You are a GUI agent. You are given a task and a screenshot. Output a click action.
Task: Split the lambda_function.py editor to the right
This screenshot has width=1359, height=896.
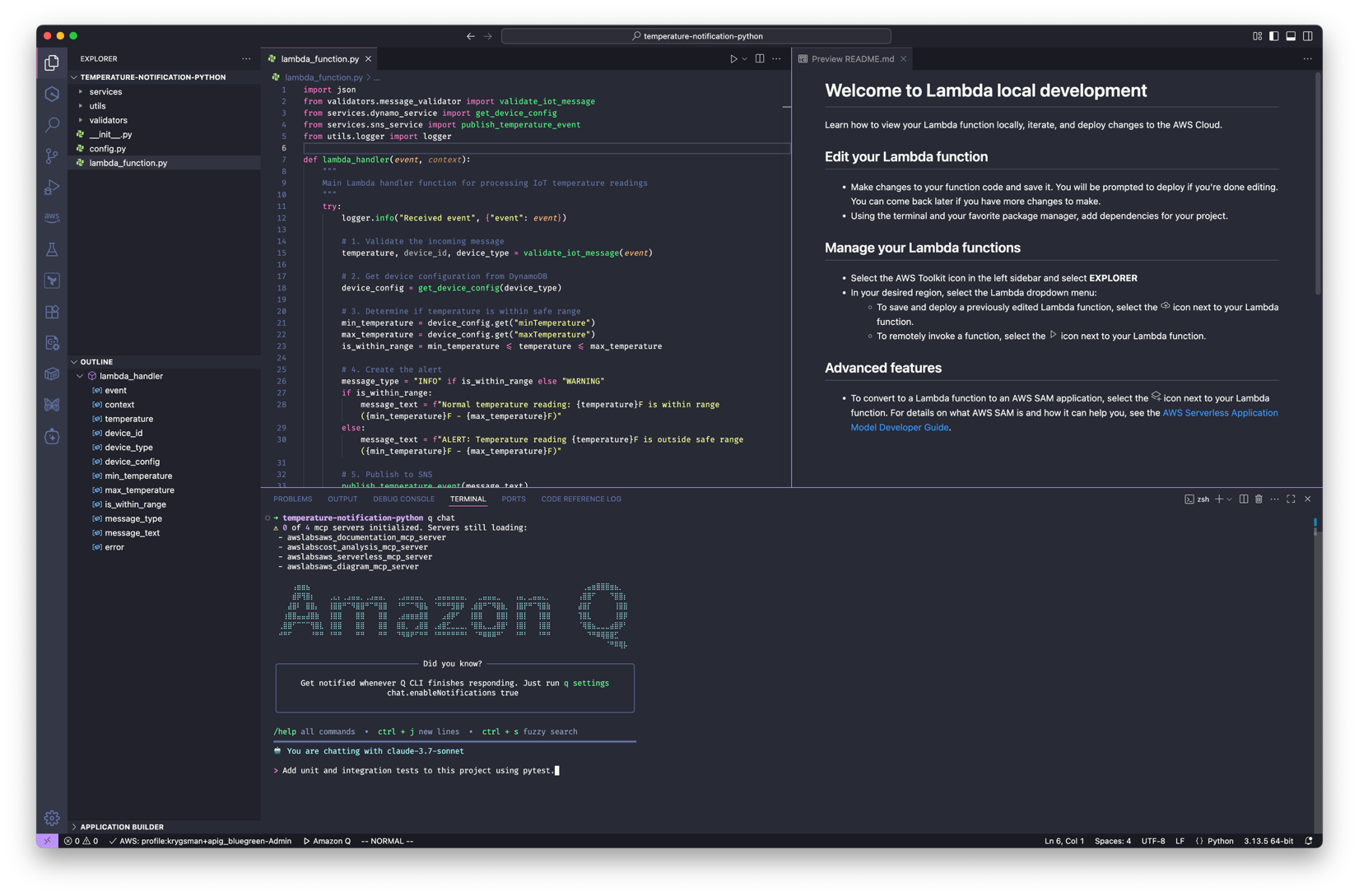(760, 59)
